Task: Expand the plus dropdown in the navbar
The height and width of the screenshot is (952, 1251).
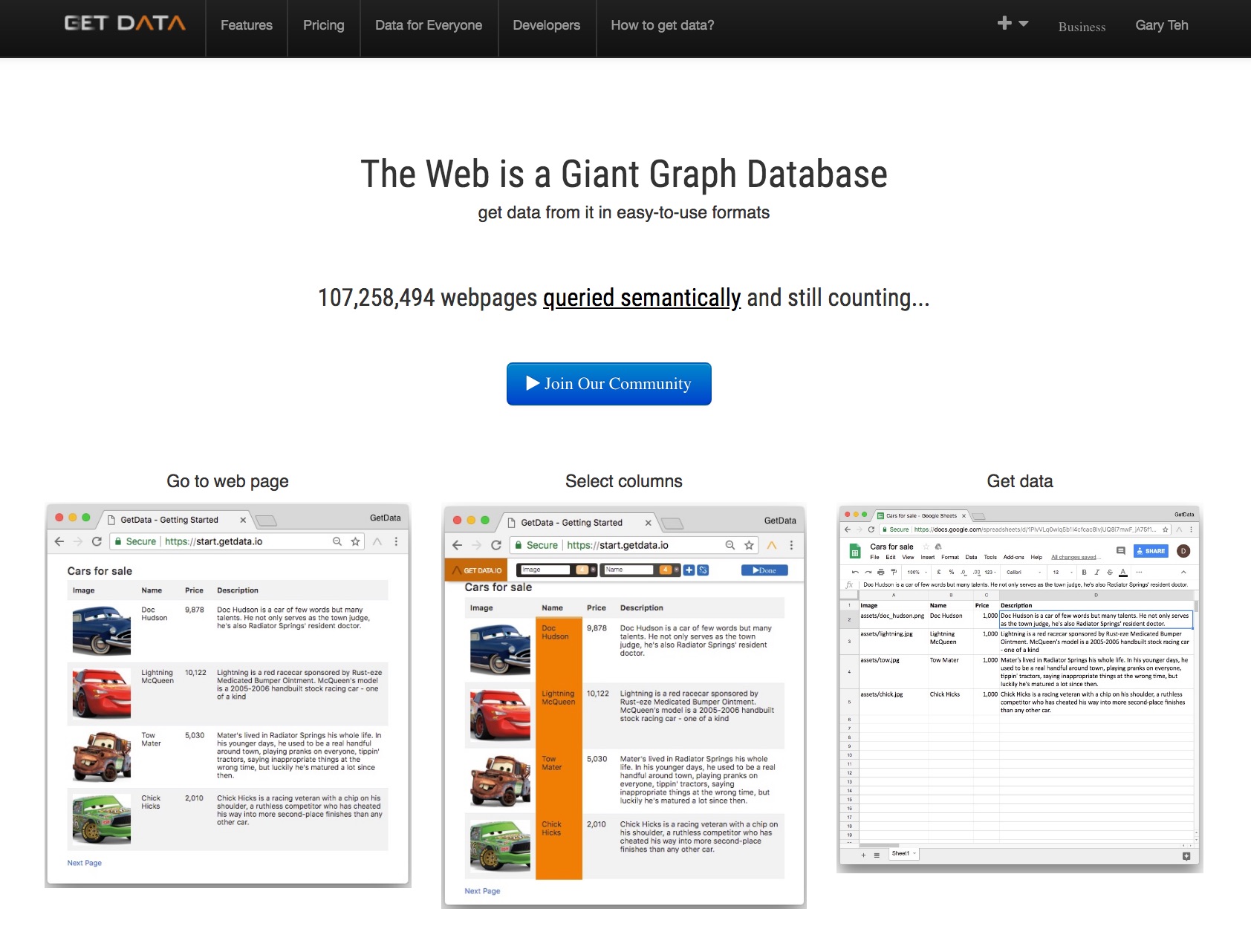Action: pos(1013,24)
